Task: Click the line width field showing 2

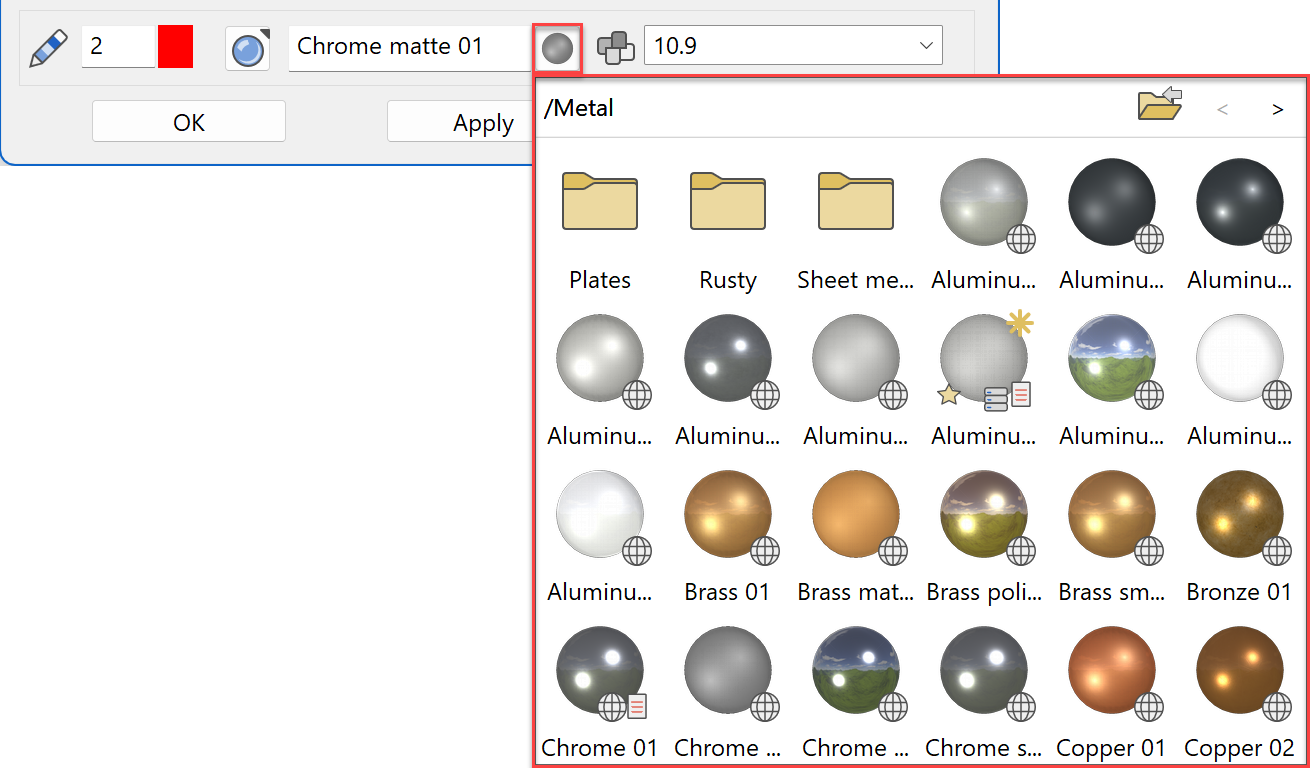Action: 120,46
